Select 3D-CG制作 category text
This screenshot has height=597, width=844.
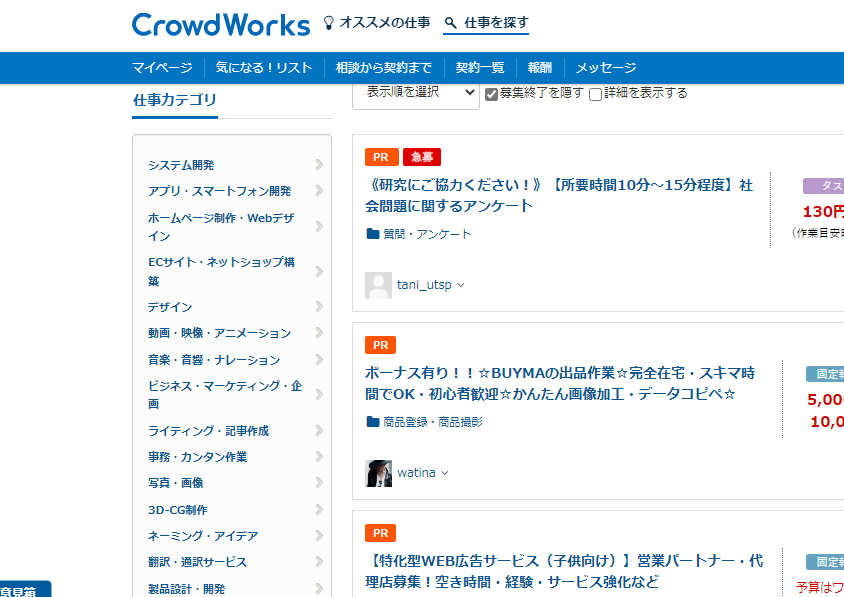pos(178,509)
